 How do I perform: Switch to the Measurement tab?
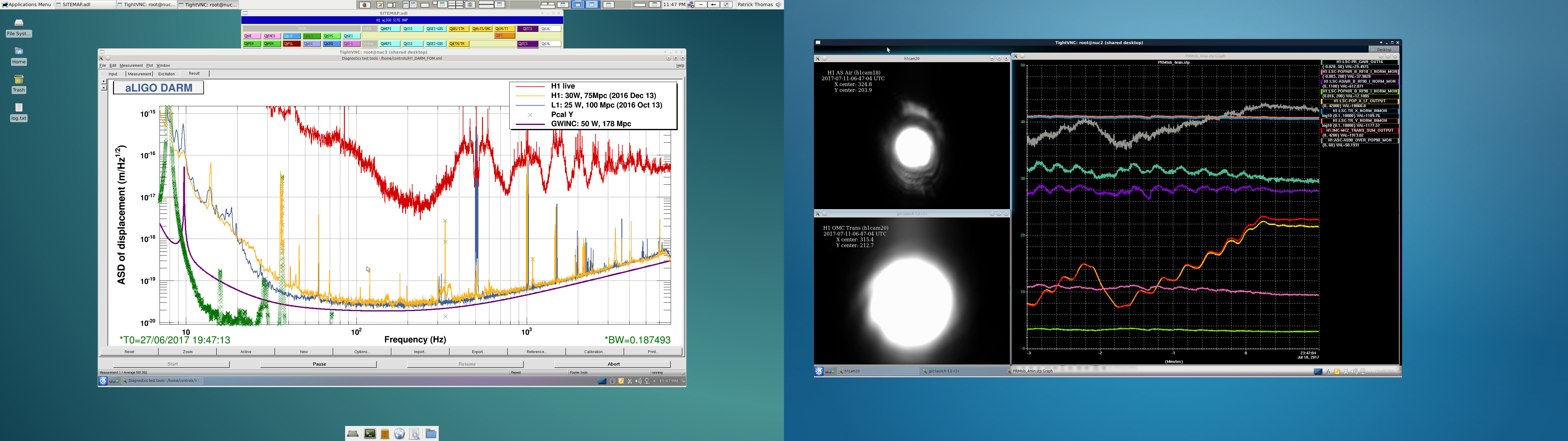point(139,74)
